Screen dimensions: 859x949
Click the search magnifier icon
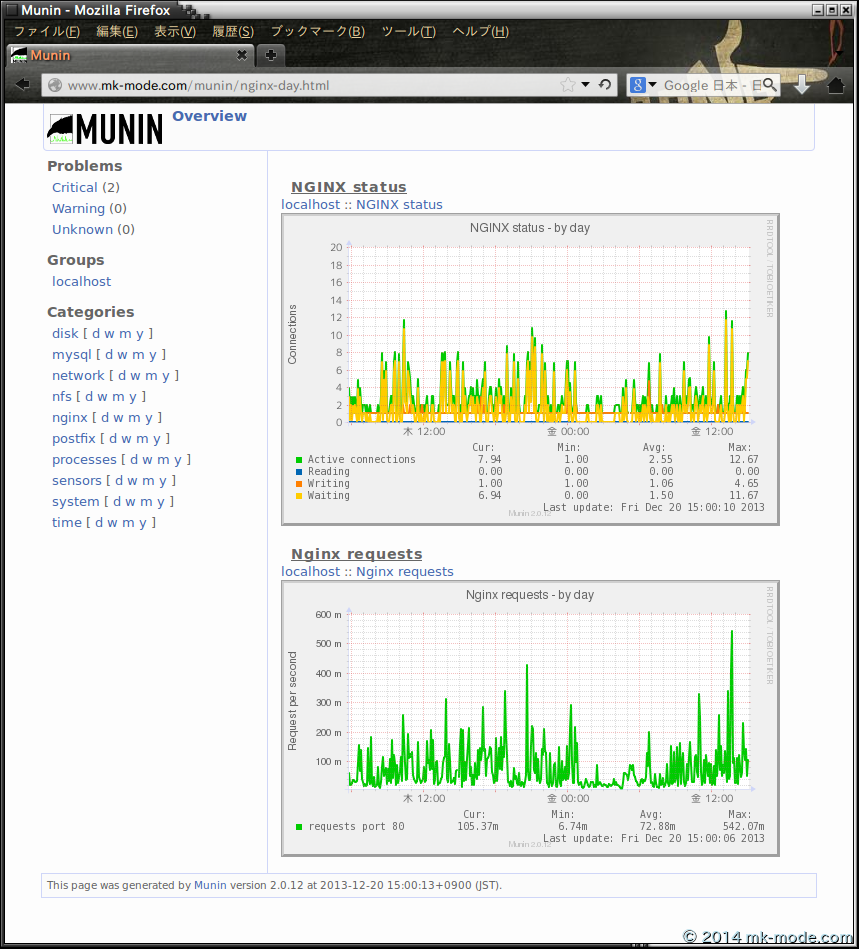[770, 85]
